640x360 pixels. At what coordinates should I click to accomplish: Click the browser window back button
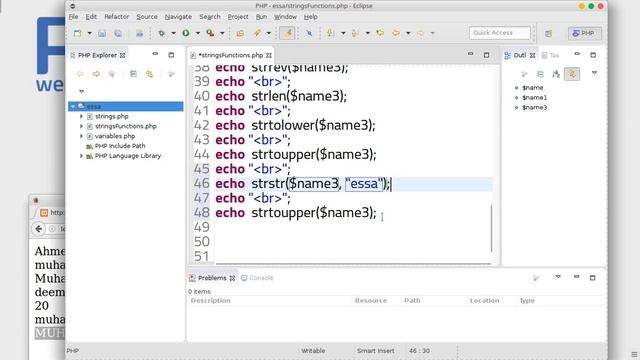(x=39, y=229)
